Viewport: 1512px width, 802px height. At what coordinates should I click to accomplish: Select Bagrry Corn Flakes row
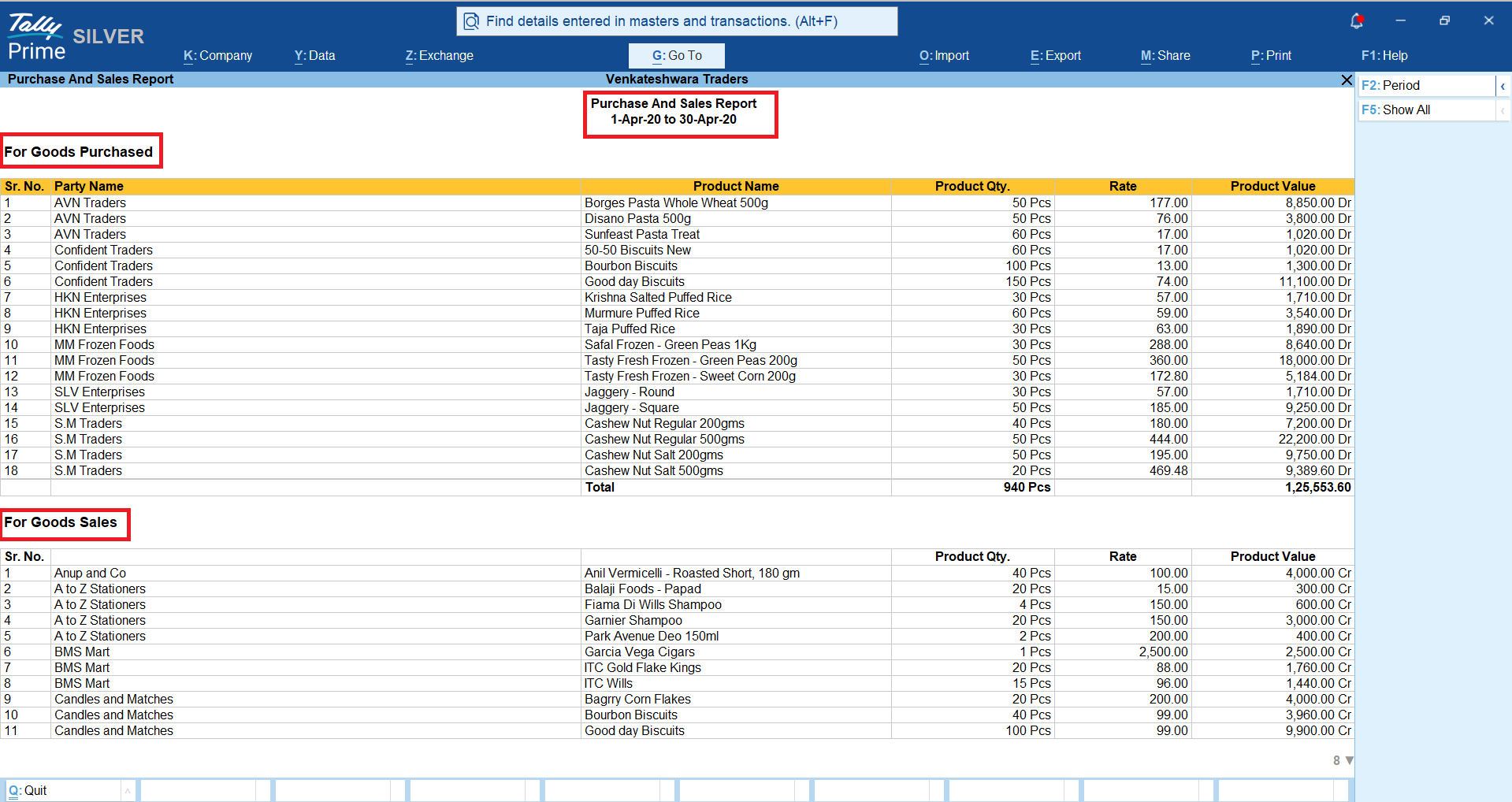click(677, 700)
